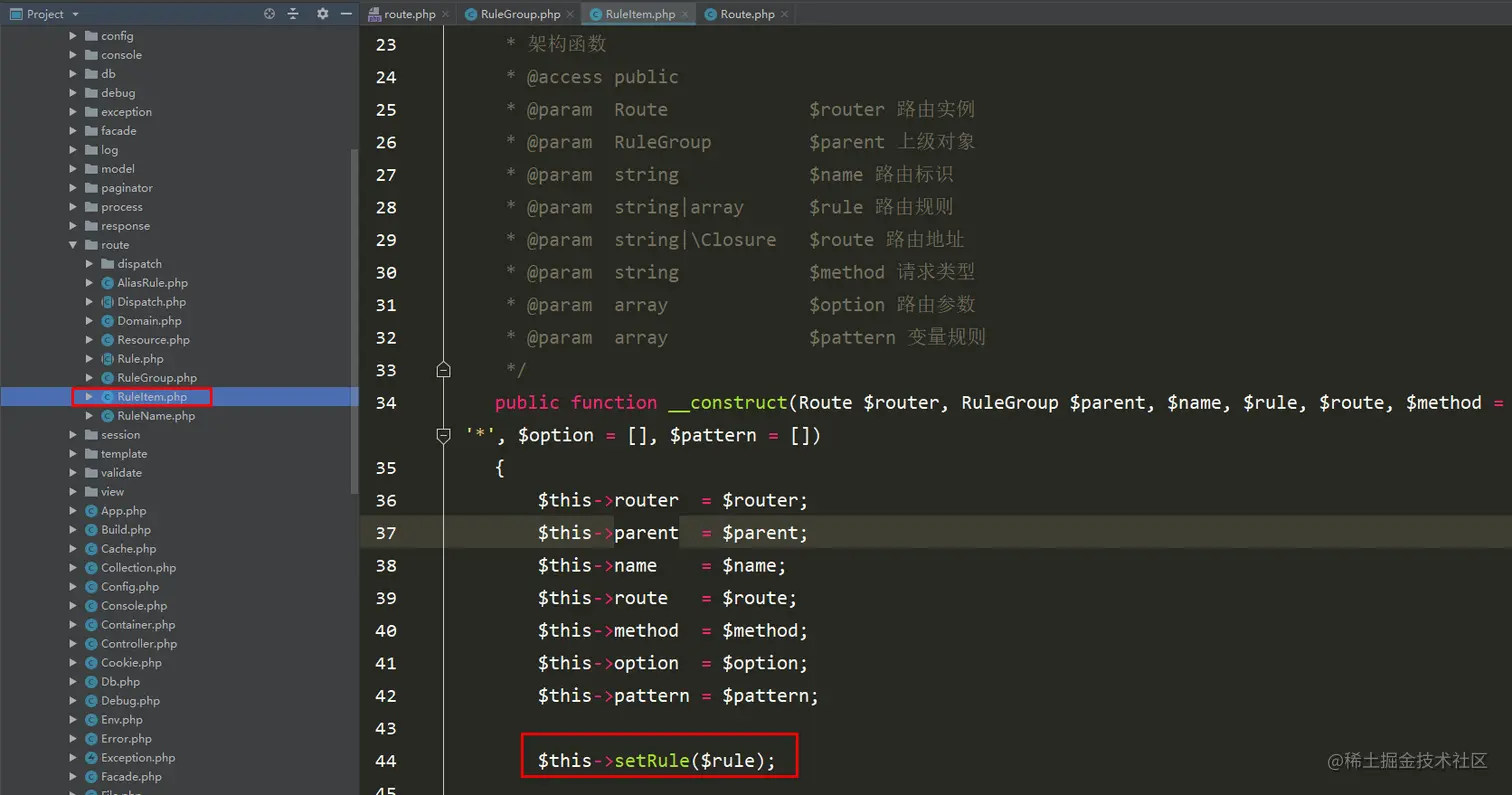Expand the debug folder
The height and width of the screenshot is (795, 1512).
point(73,93)
